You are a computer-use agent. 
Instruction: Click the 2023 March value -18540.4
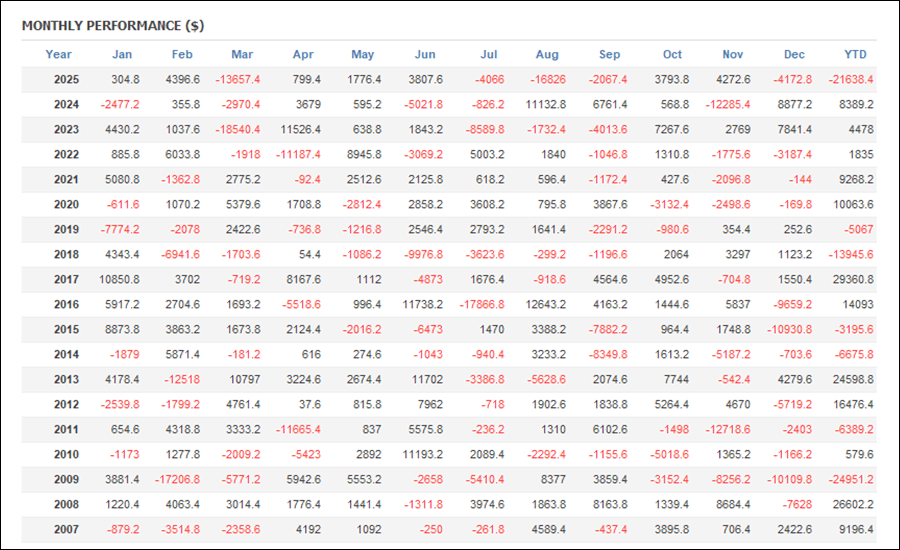pos(235,129)
